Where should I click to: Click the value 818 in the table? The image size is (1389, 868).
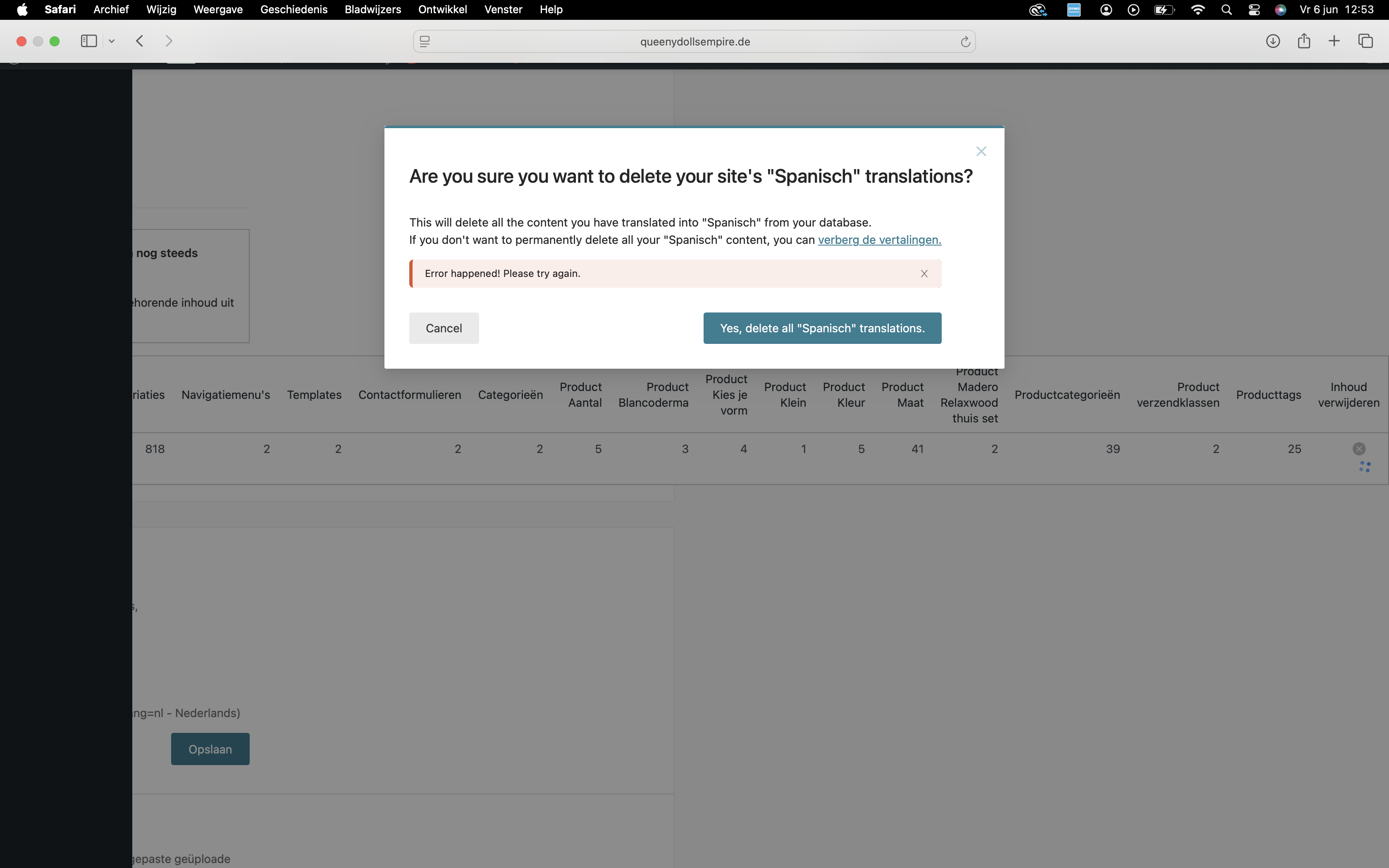(x=155, y=449)
